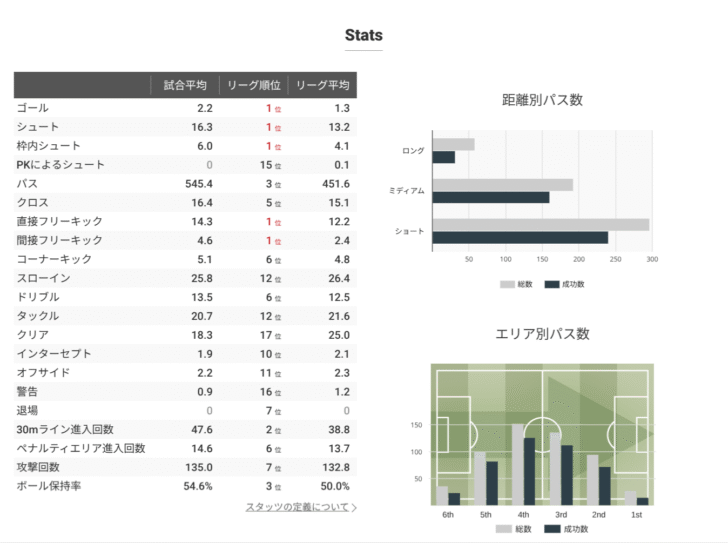The width and height of the screenshot is (728, 543).
Task: Click the 4th area total passes bar
Action: coord(518,465)
